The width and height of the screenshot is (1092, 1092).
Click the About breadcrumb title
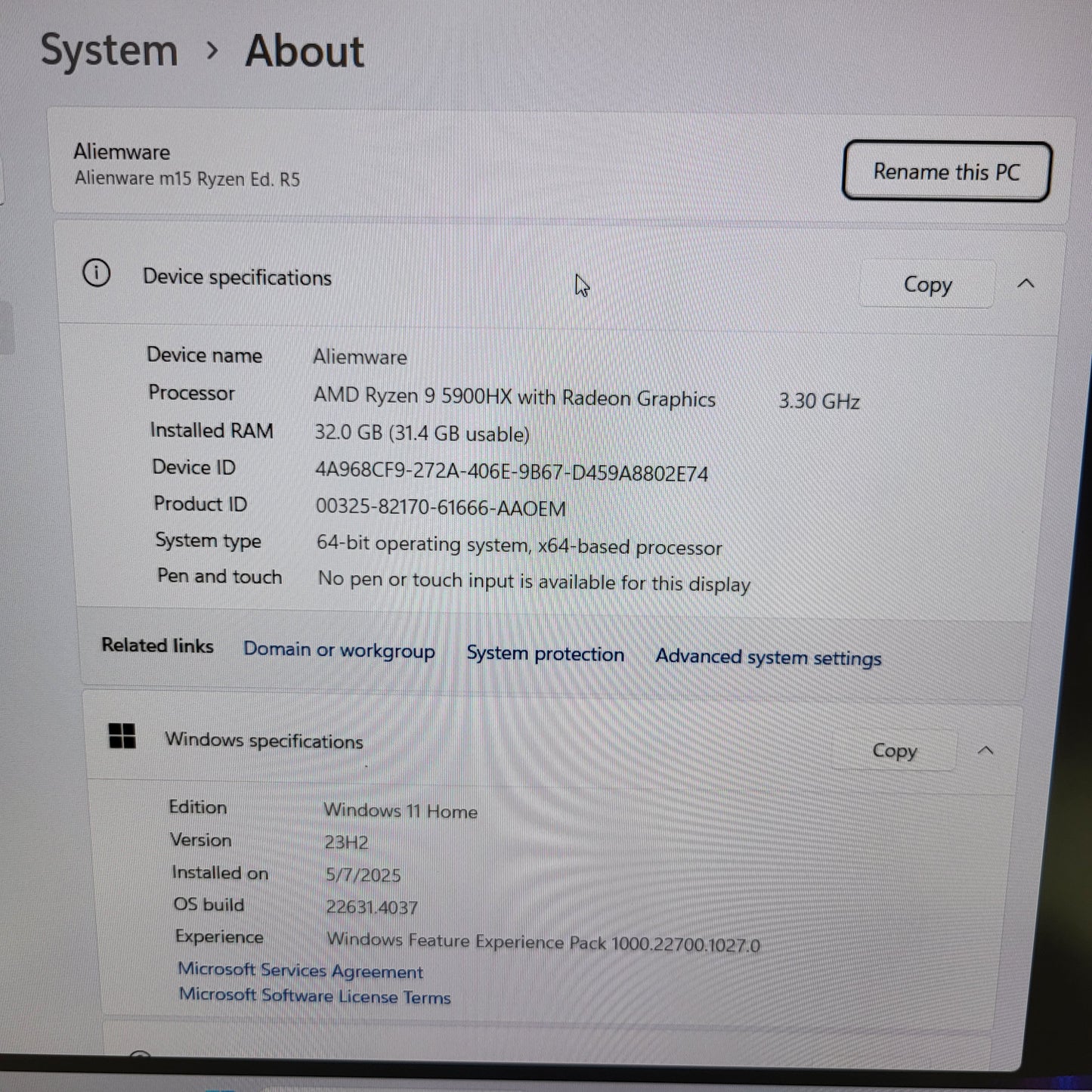pos(305,51)
